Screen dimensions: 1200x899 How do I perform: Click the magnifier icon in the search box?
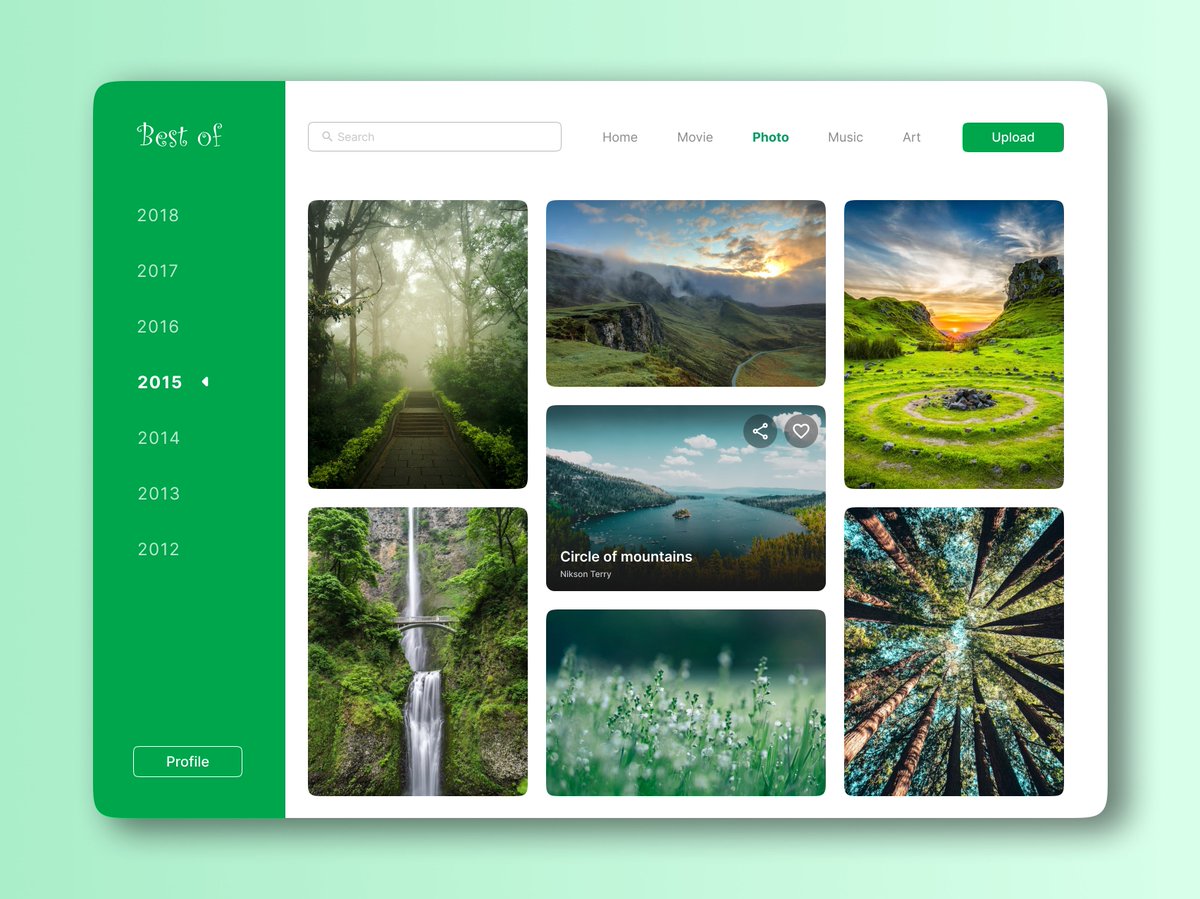click(x=327, y=137)
